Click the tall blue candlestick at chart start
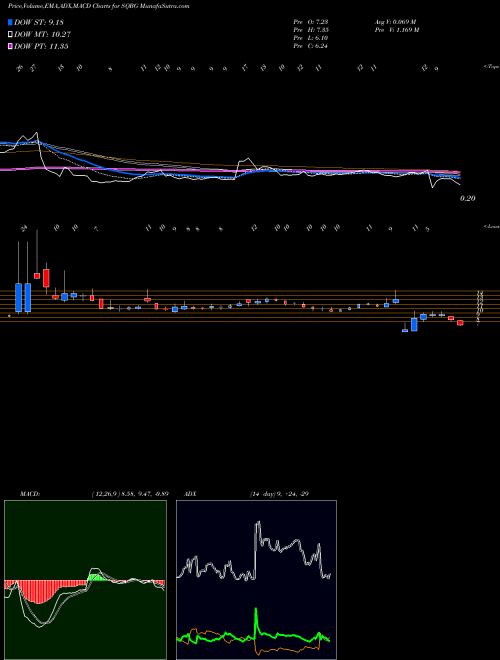The width and height of the screenshot is (500, 660). point(18,298)
